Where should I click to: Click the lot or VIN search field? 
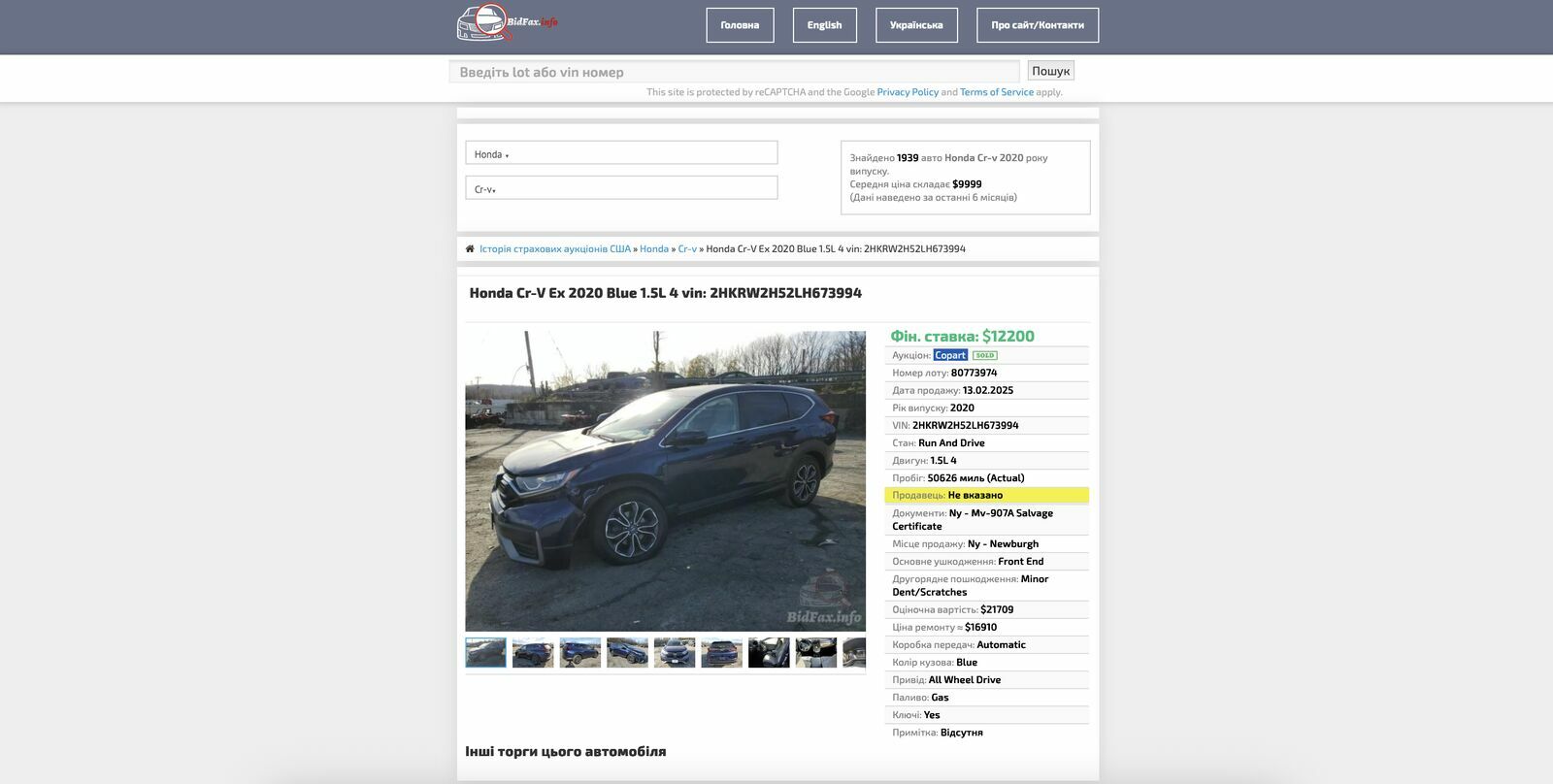tap(733, 72)
